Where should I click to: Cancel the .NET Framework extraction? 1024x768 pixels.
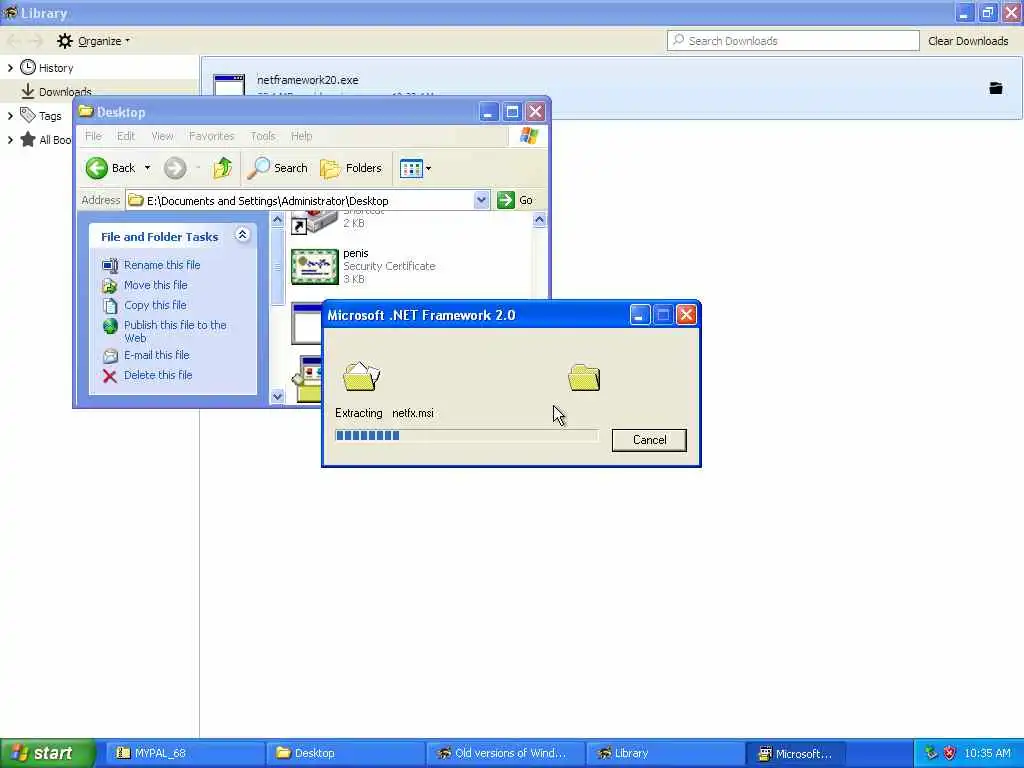(649, 440)
